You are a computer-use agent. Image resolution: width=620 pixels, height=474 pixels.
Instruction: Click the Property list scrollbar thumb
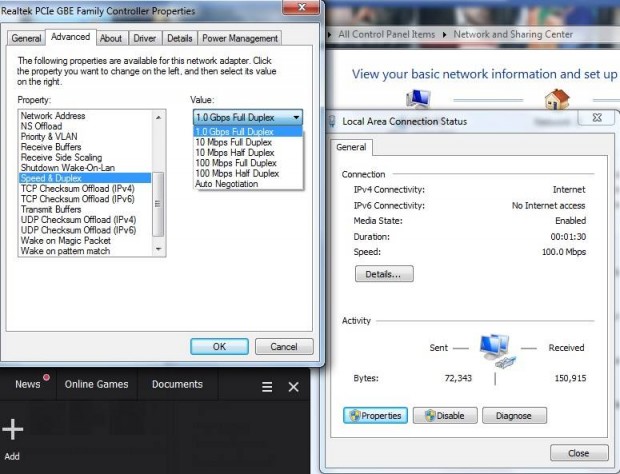158,204
